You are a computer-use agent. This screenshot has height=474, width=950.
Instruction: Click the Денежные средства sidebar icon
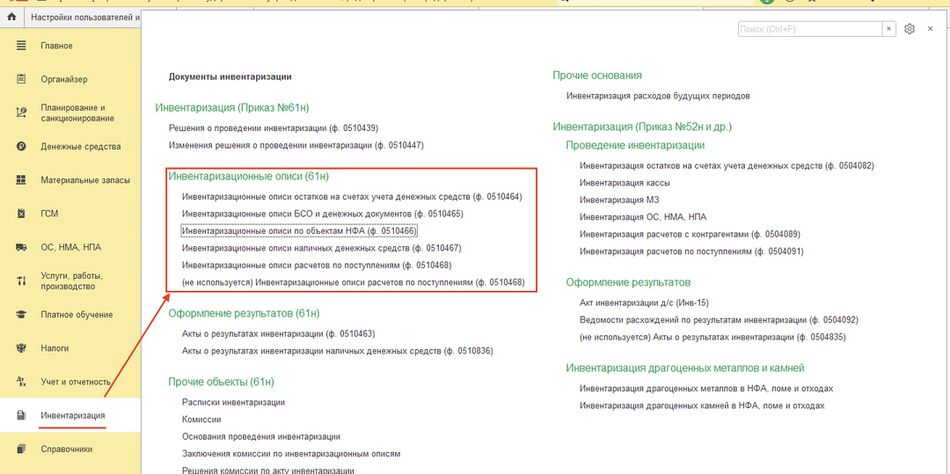click(x=20, y=146)
